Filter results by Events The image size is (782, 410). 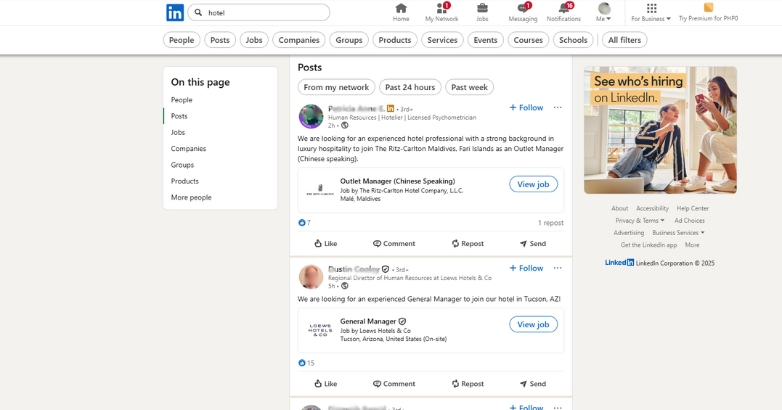pos(485,40)
